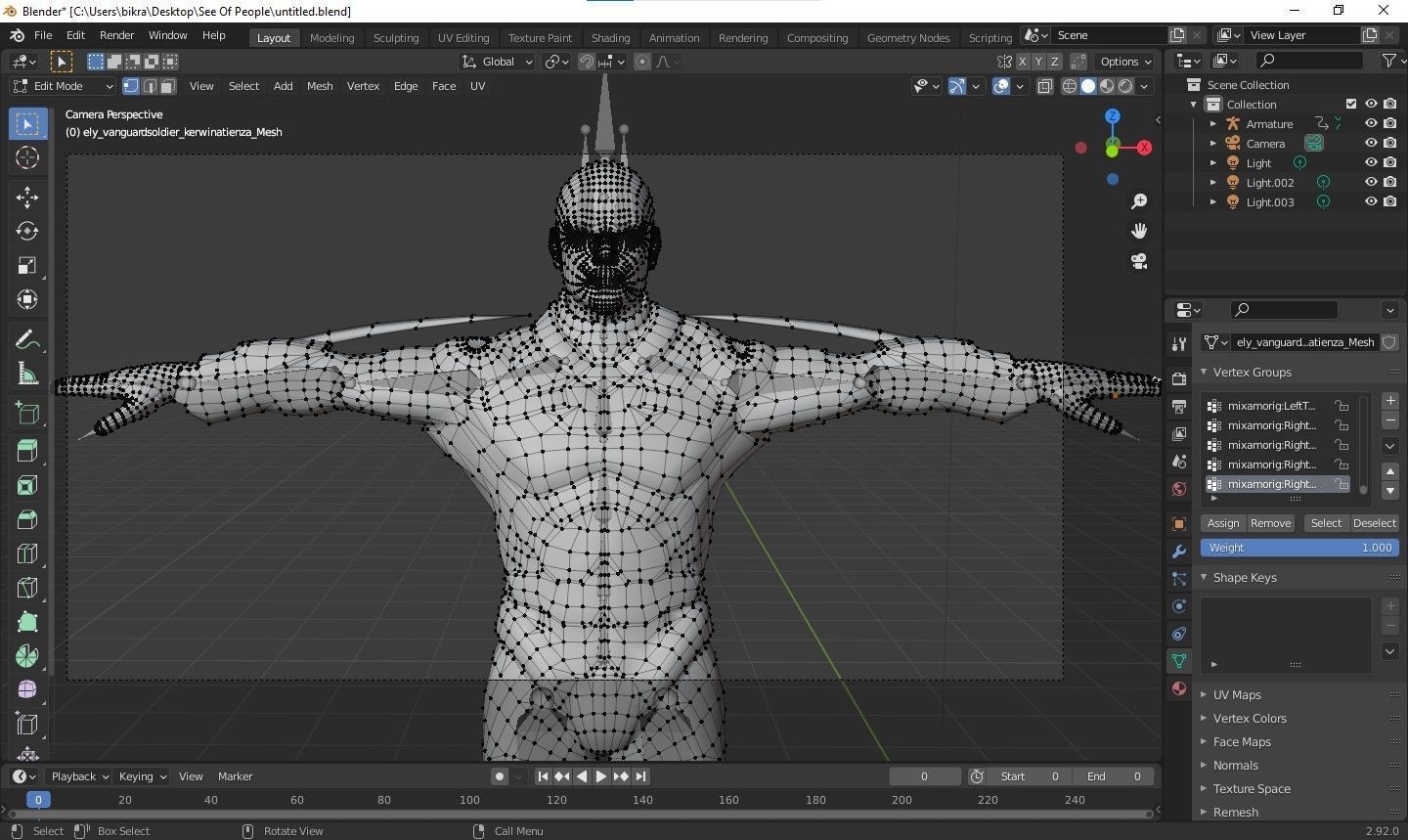The image size is (1408, 840).
Task: Open the Material properties tab
Action: pyautogui.click(x=1179, y=688)
